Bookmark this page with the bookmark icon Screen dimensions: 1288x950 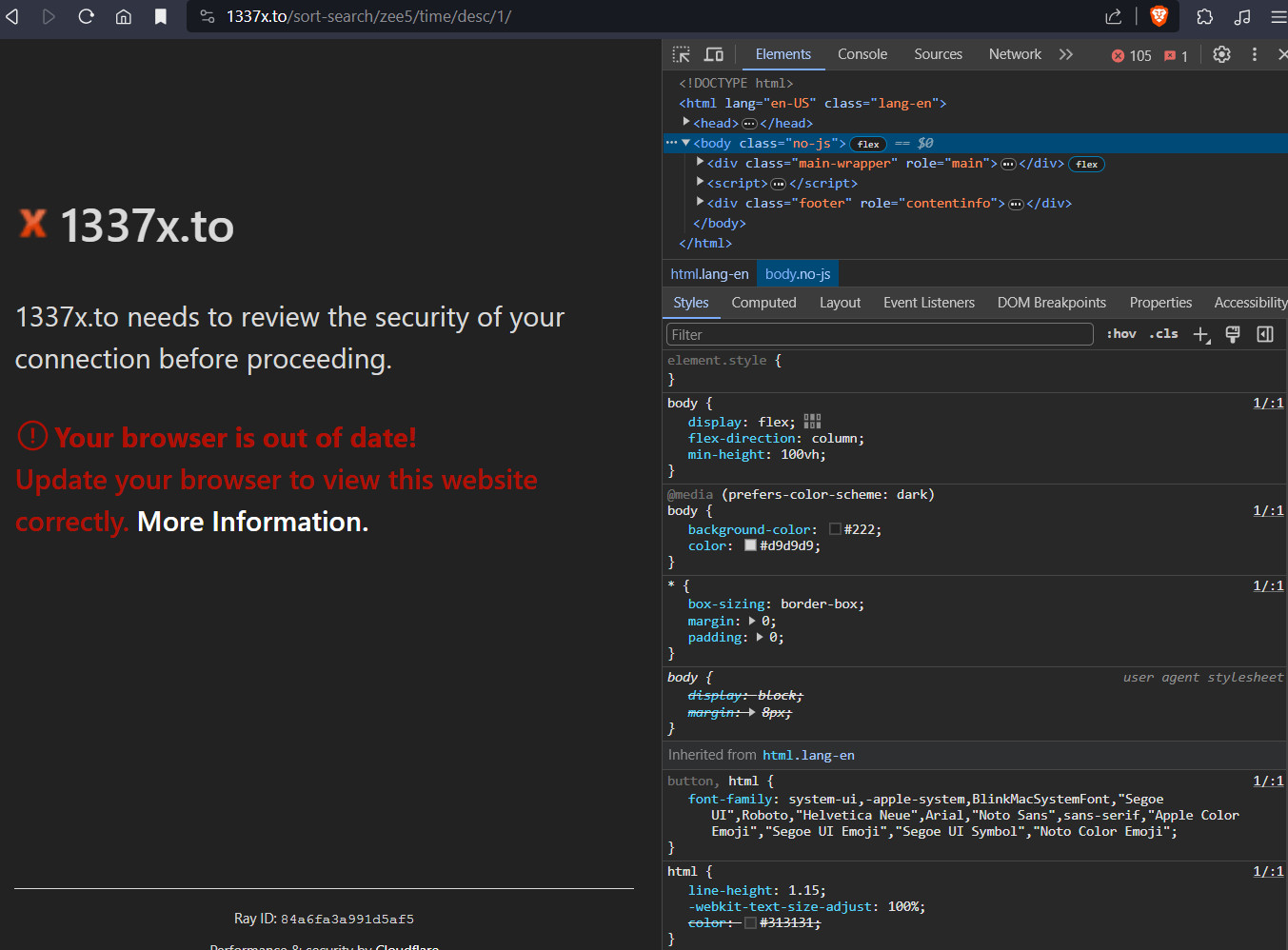pyautogui.click(x=161, y=16)
